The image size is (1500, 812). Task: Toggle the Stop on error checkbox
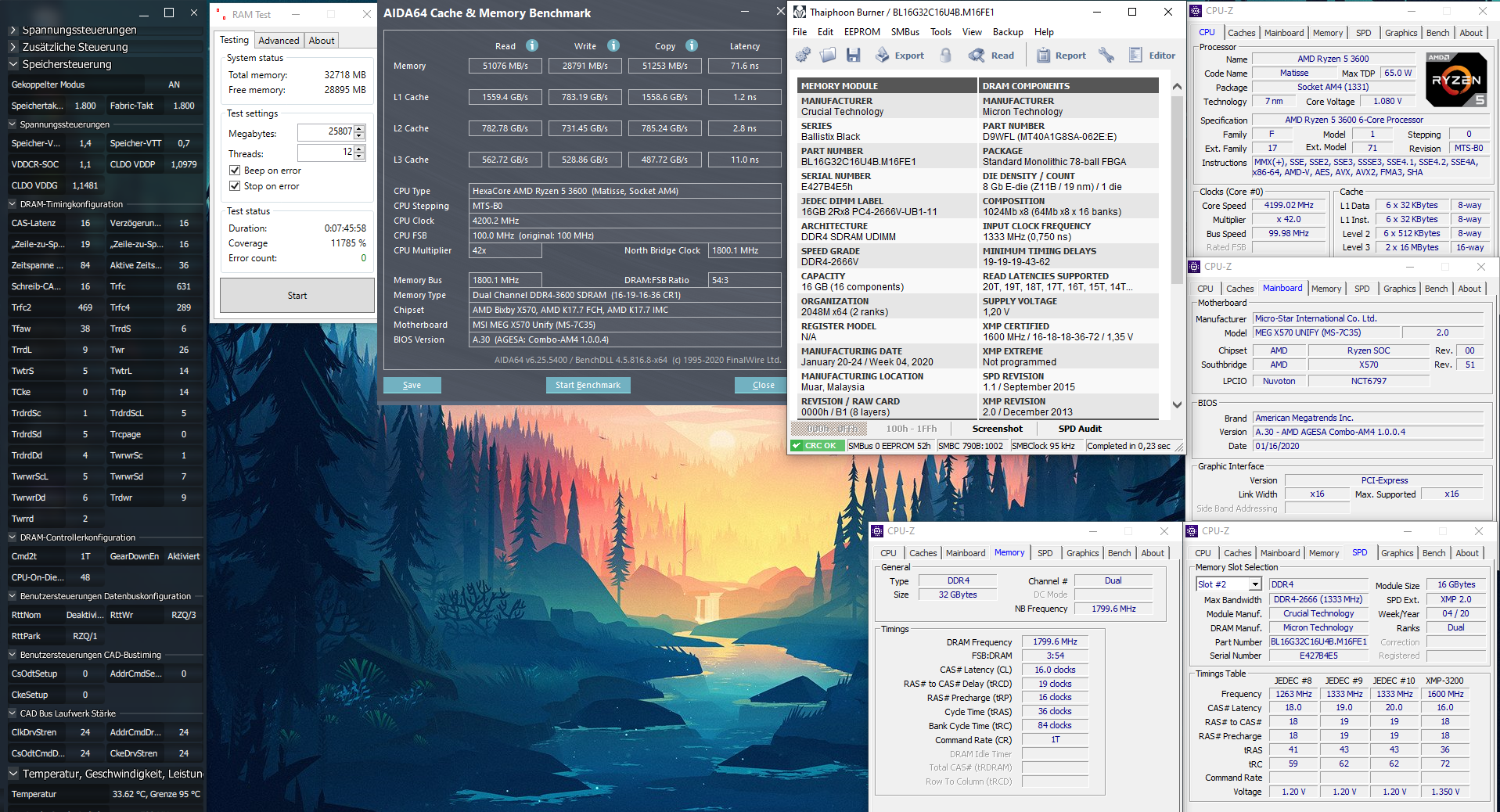click(x=235, y=186)
